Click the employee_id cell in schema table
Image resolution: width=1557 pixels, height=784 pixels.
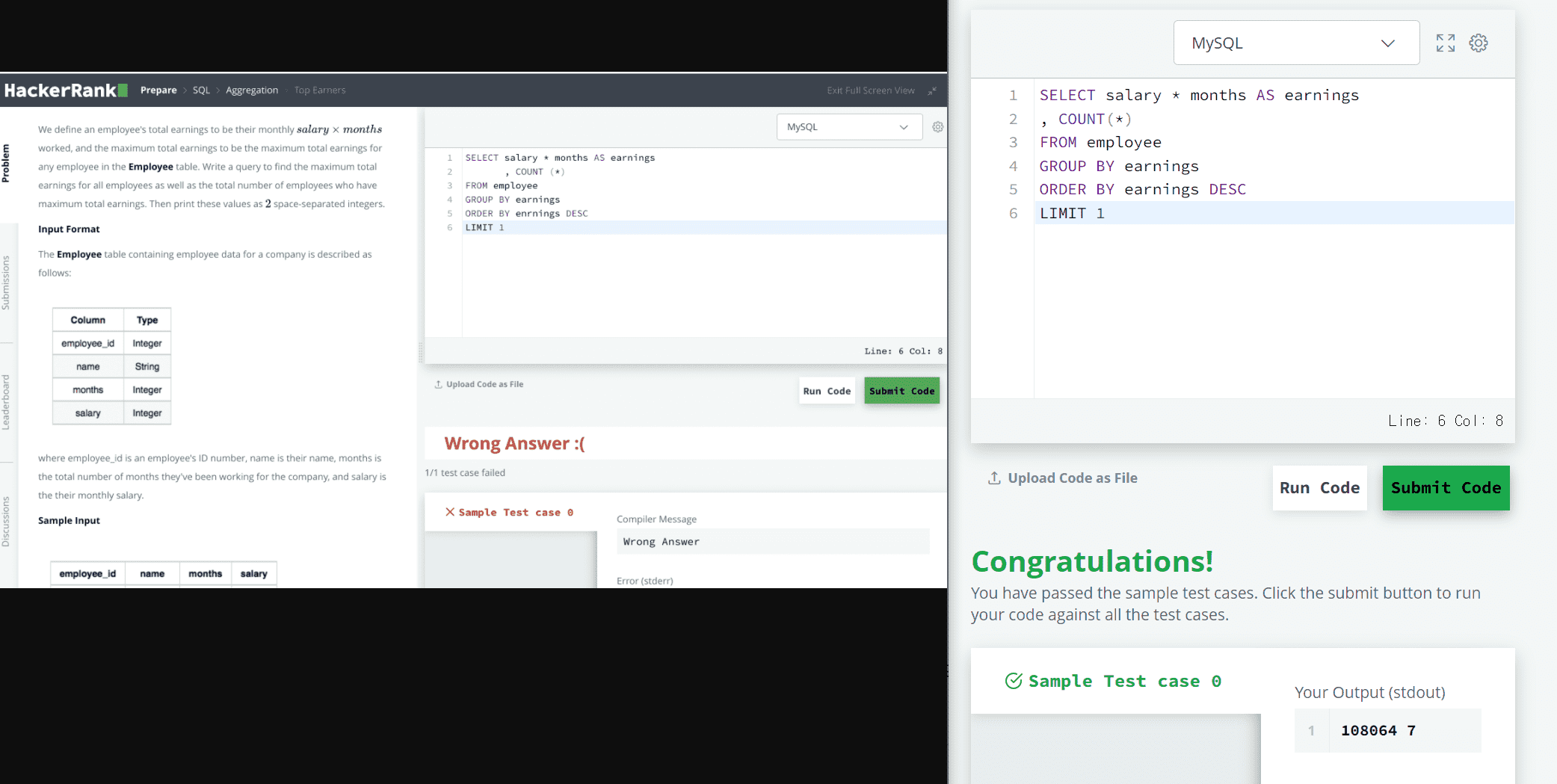pos(87,343)
